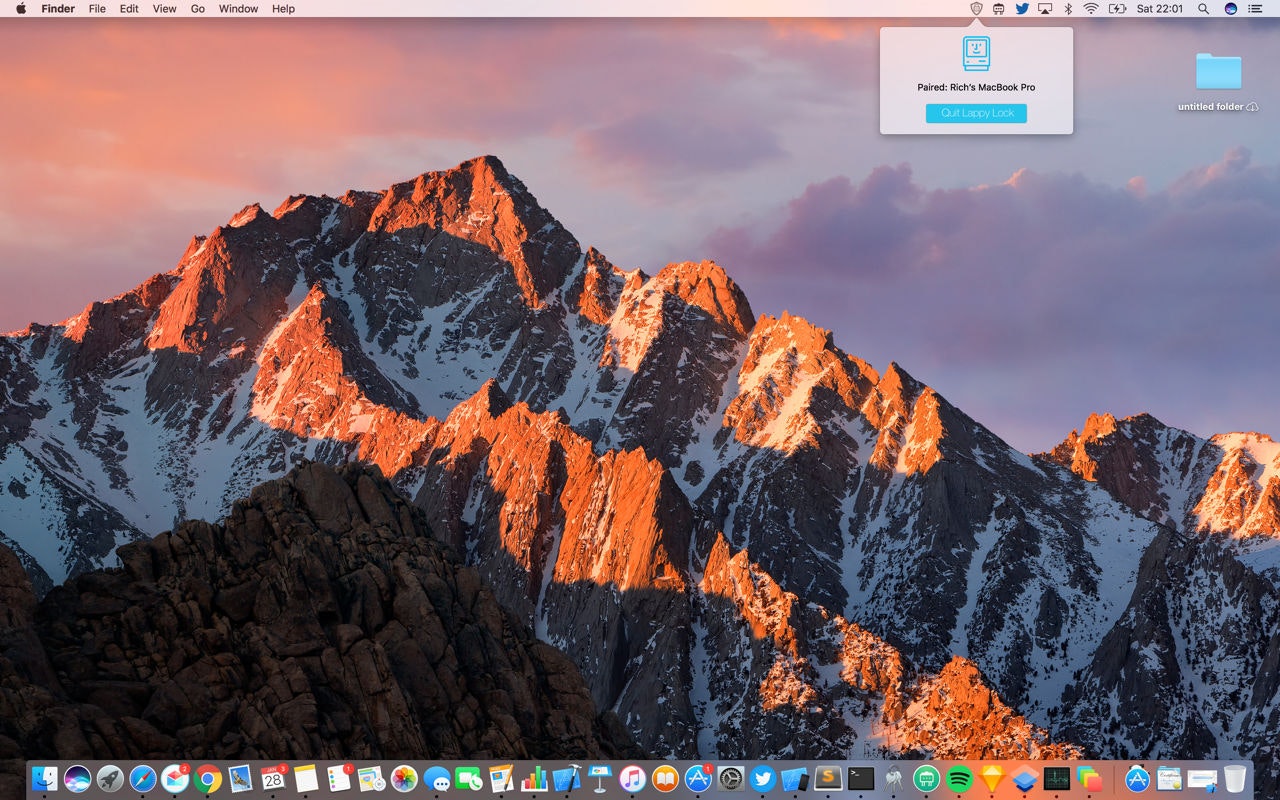Open the Go menu
Screen dimensions: 1280x800
[x=197, y=8]
